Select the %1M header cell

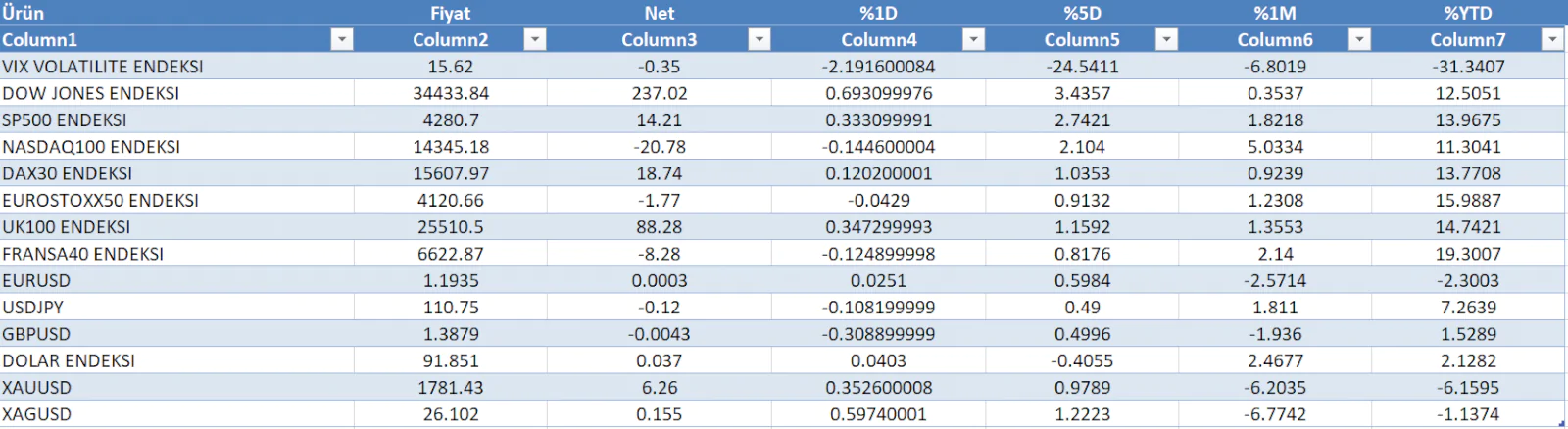pos(1275,13)
